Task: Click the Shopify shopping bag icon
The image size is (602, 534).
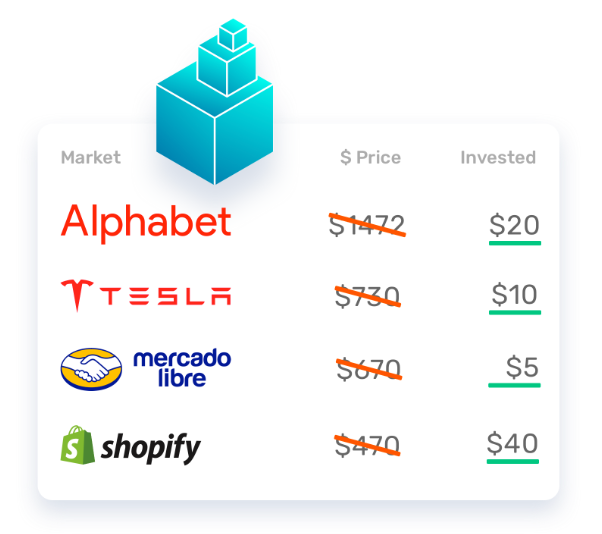Action: pyautogui.click(x=78, y=444)
